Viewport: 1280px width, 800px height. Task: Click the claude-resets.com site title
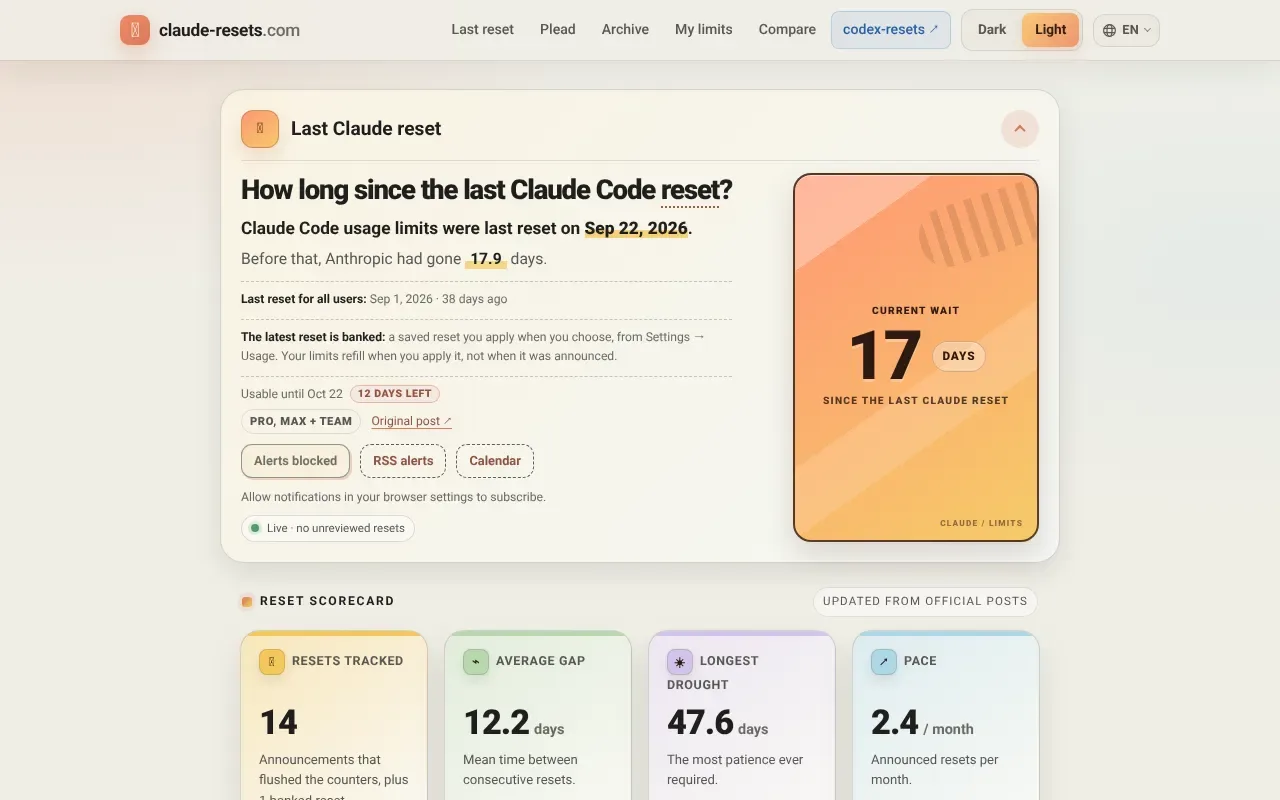(x=229, y=30)
